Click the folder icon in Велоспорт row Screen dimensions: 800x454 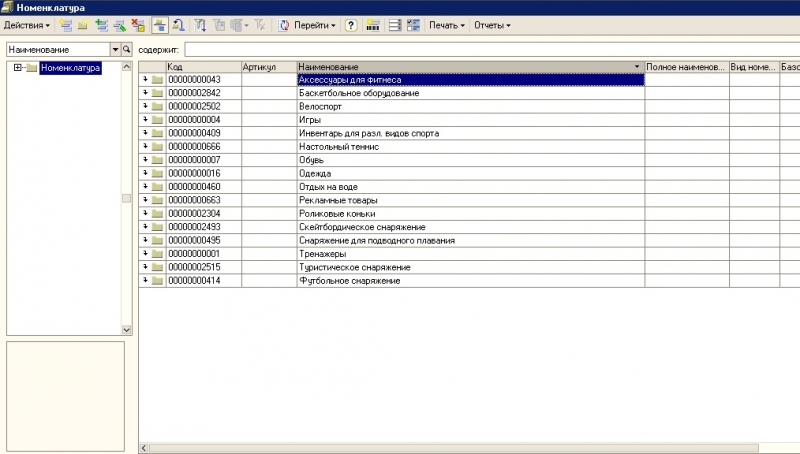coord(157,107)
